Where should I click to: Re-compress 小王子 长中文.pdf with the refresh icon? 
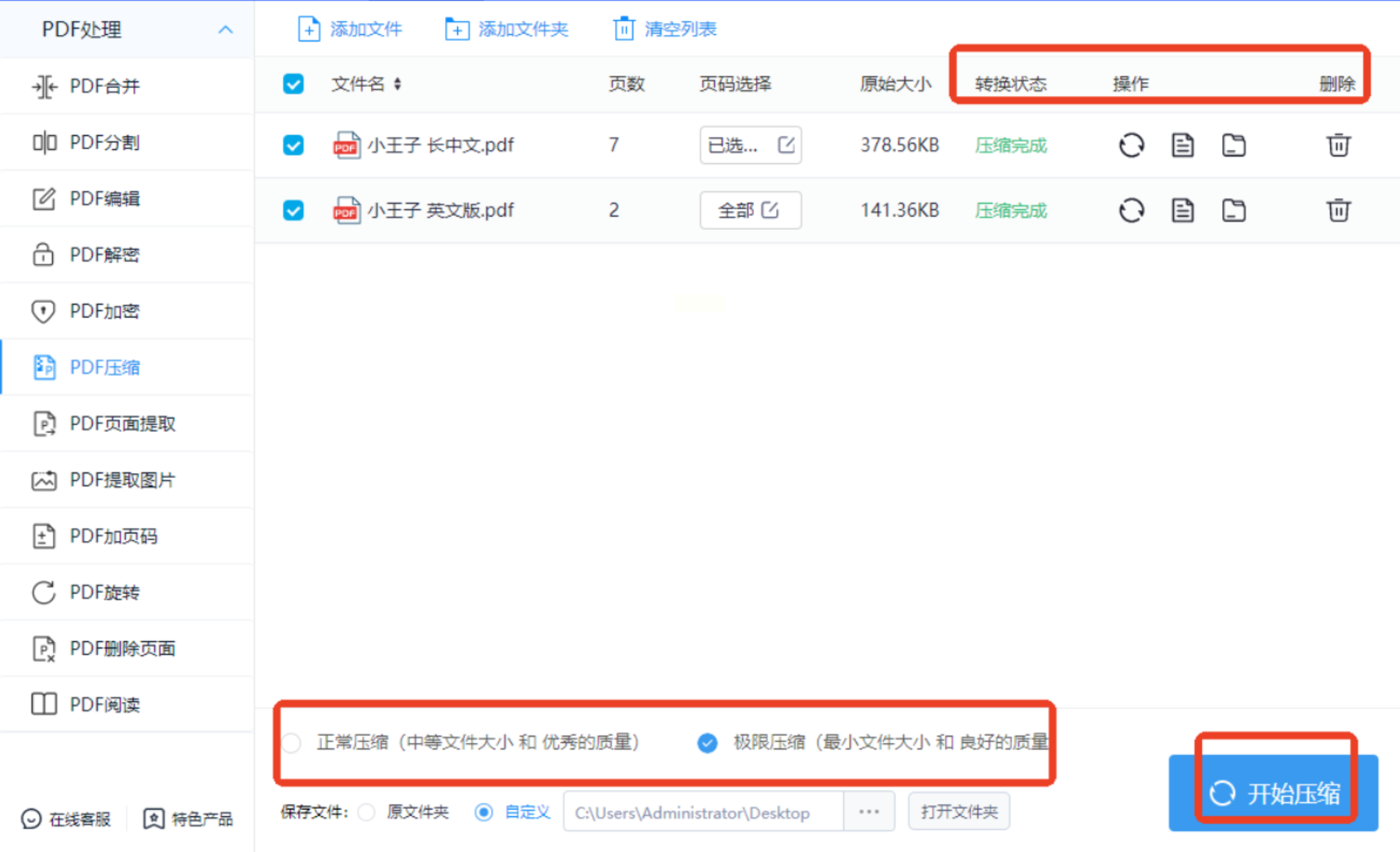coord(1131,145)
